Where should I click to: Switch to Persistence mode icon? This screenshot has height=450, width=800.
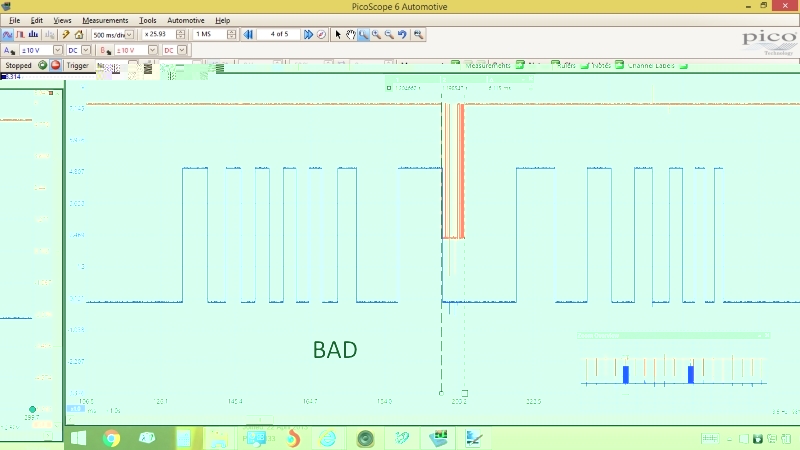pyautogui.click(x=20, y=35)
